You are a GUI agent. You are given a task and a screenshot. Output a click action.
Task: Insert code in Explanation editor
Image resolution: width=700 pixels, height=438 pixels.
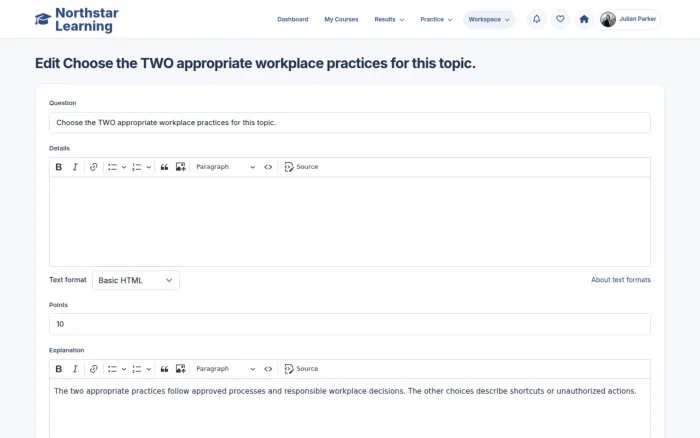[268, 369]
